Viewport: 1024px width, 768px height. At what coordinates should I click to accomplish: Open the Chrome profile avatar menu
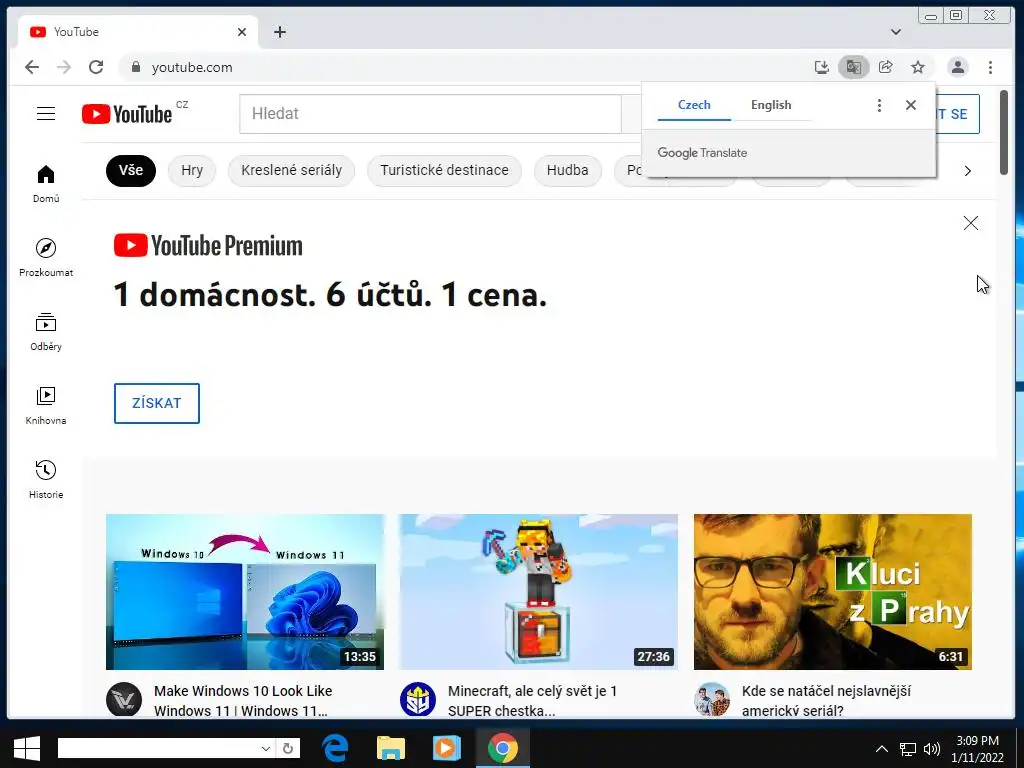point(957,67)
